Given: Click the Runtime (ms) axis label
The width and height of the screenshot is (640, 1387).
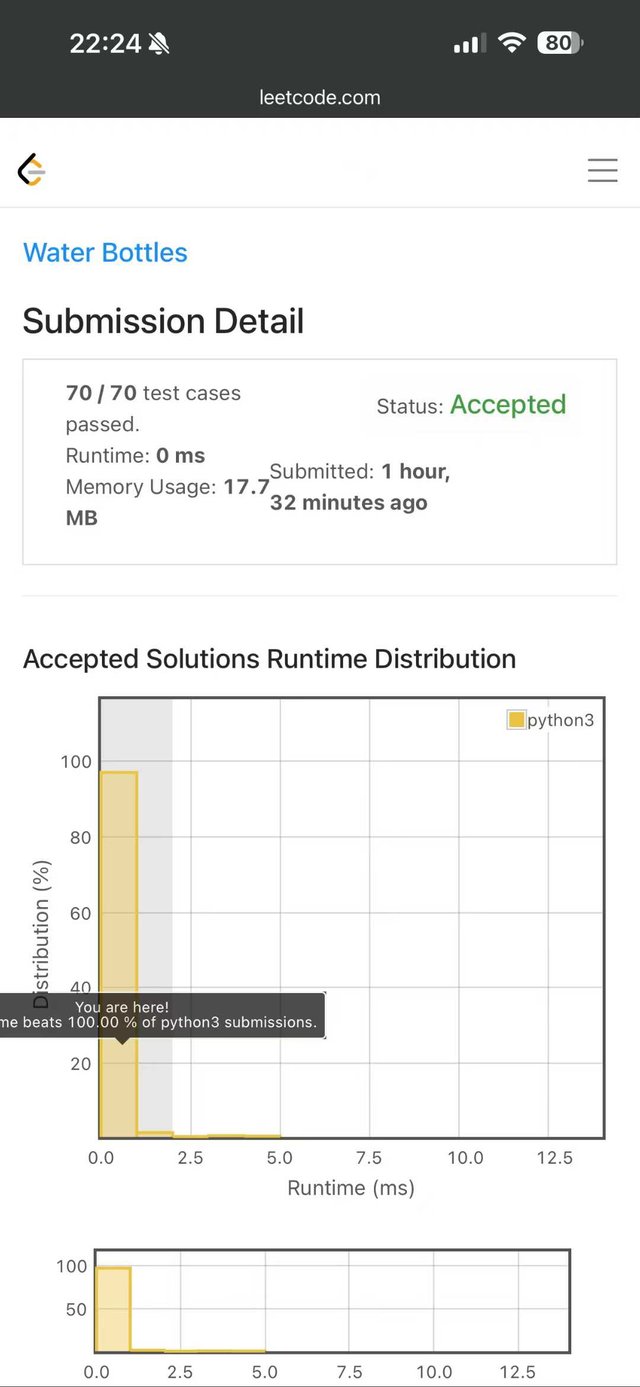Looking at the screenshot, I should point(351,1188).
